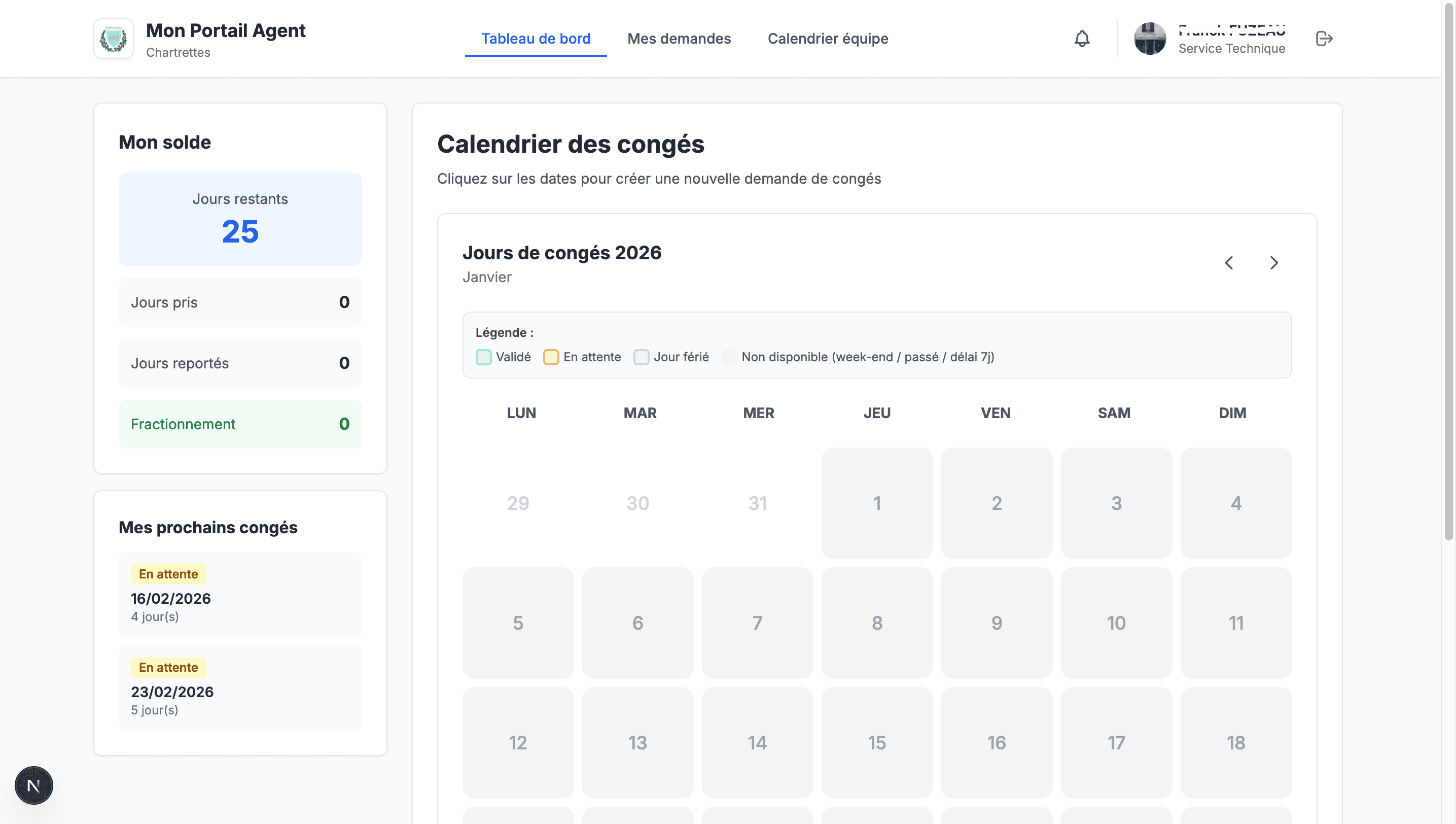1456x824 pixels.
Task: Select January 4 in the calendar
Action: [1236, 503]
